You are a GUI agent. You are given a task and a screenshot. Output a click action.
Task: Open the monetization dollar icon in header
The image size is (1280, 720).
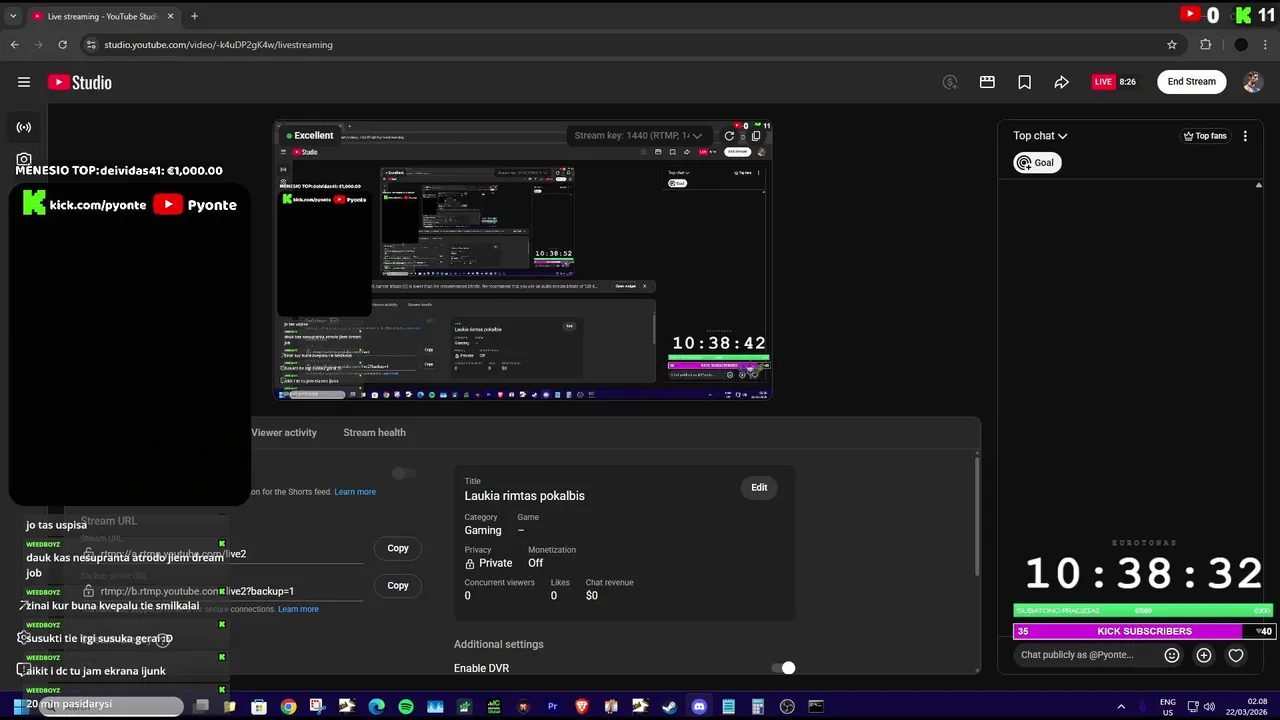pyautogui.click(x=950, y=82)
